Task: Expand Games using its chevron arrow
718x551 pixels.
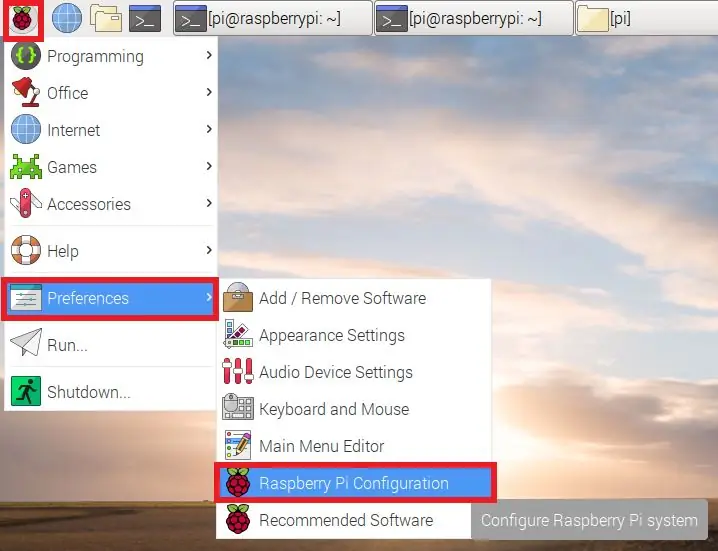Action: [x=209, y=166]
